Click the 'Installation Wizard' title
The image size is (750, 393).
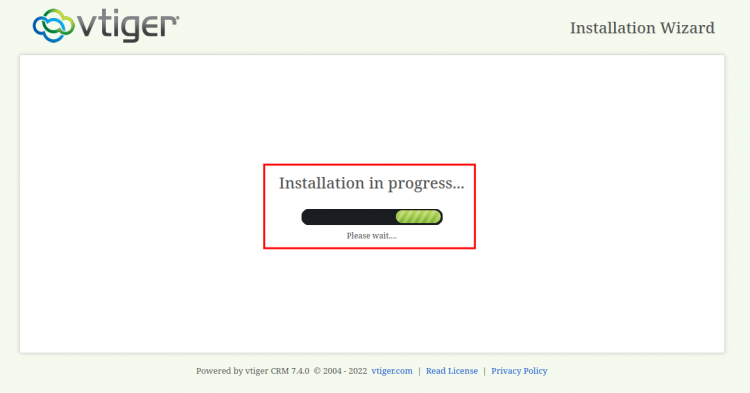(642, 28)
